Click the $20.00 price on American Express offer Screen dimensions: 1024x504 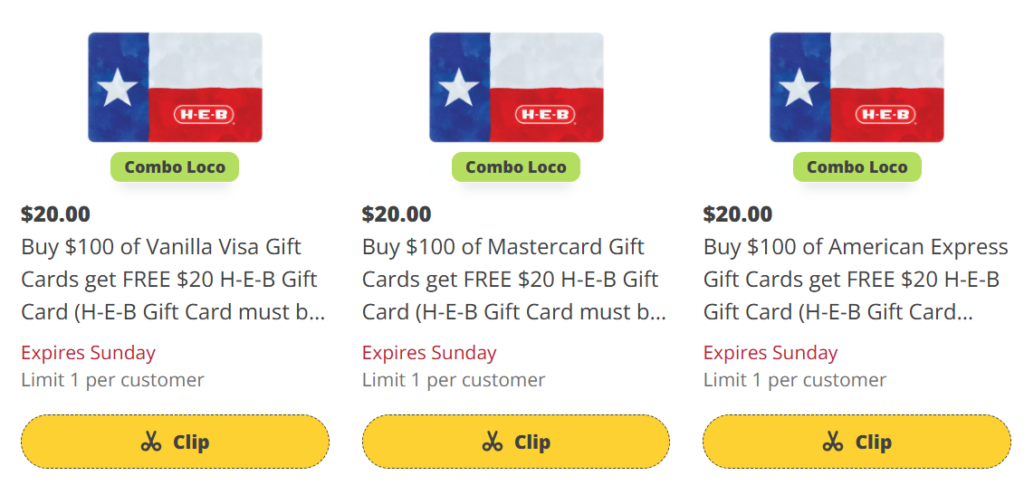(738, 214)
